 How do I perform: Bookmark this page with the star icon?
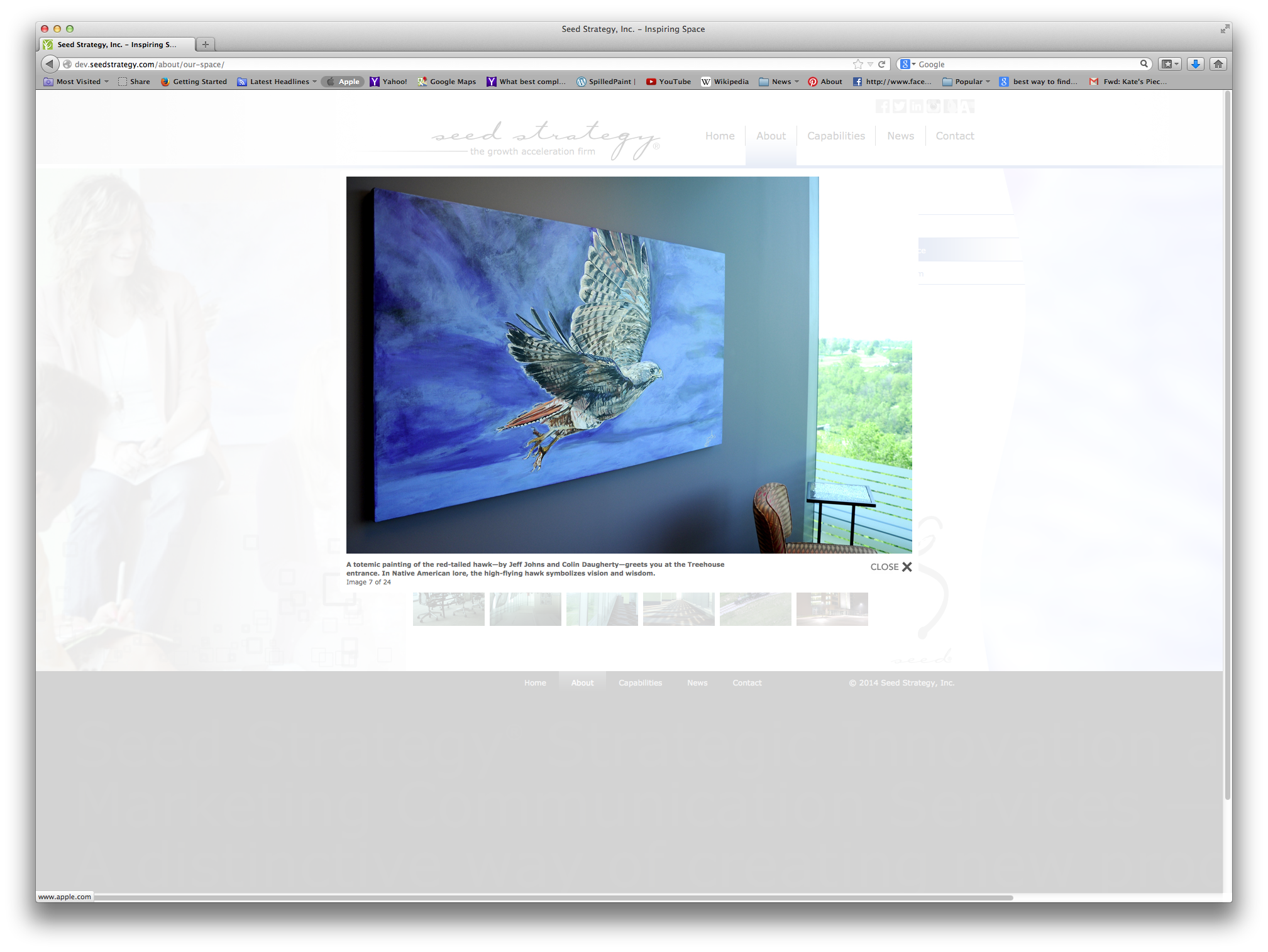[x=857, y=64]
